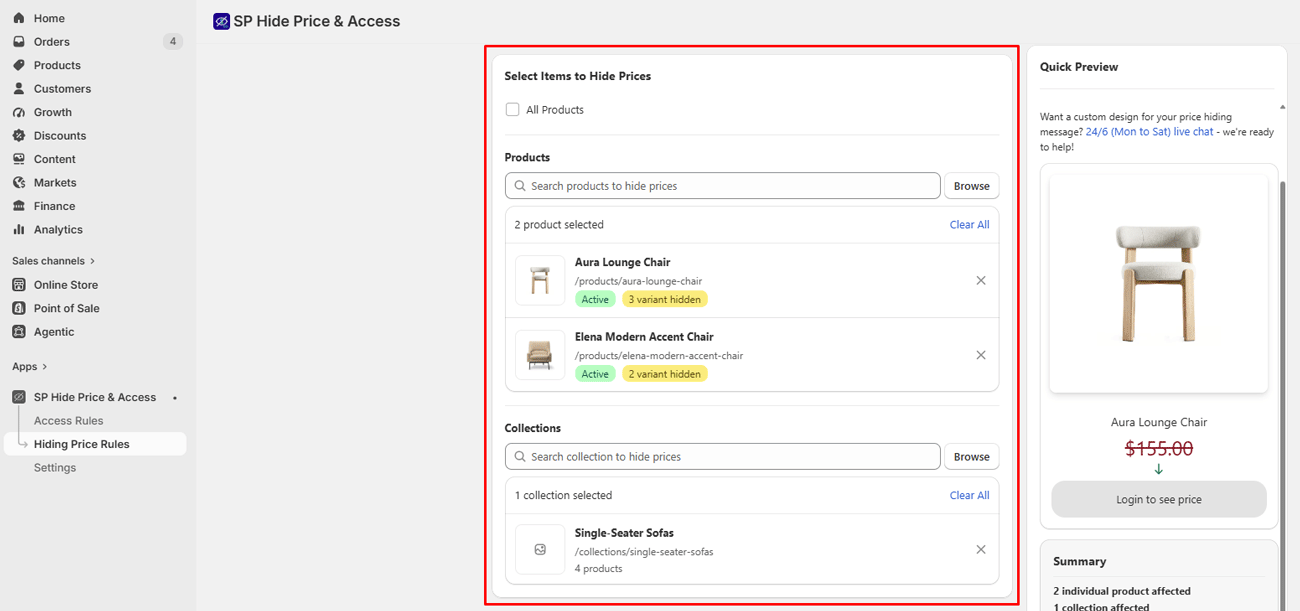Remove Elena Modern Accent Chair with X icon
Image resolution: width=1300 pixels, height=611 pixels.
tap(981, 355)
